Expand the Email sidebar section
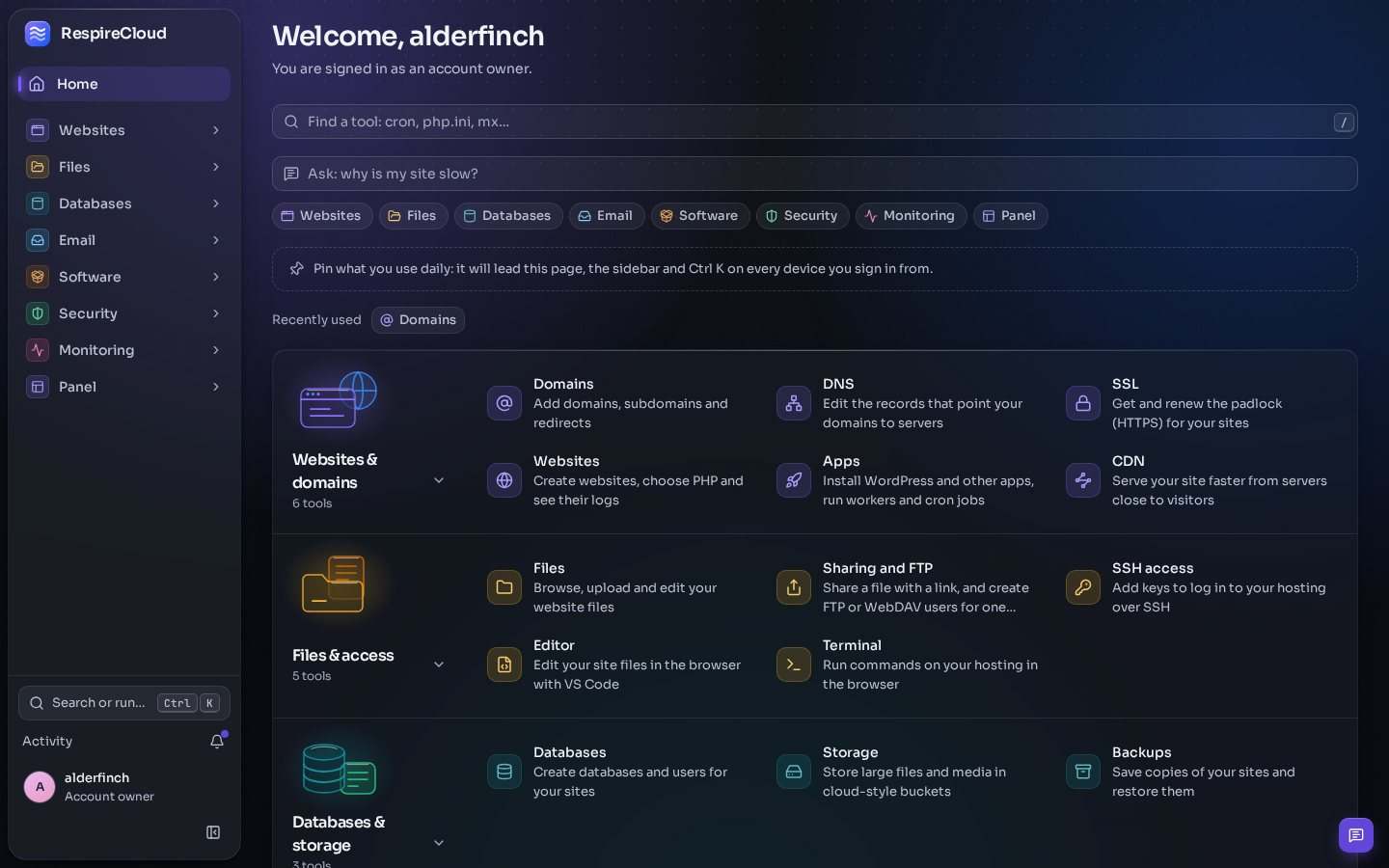This screenshot has width=1389, height=868. tap(124, 240)
